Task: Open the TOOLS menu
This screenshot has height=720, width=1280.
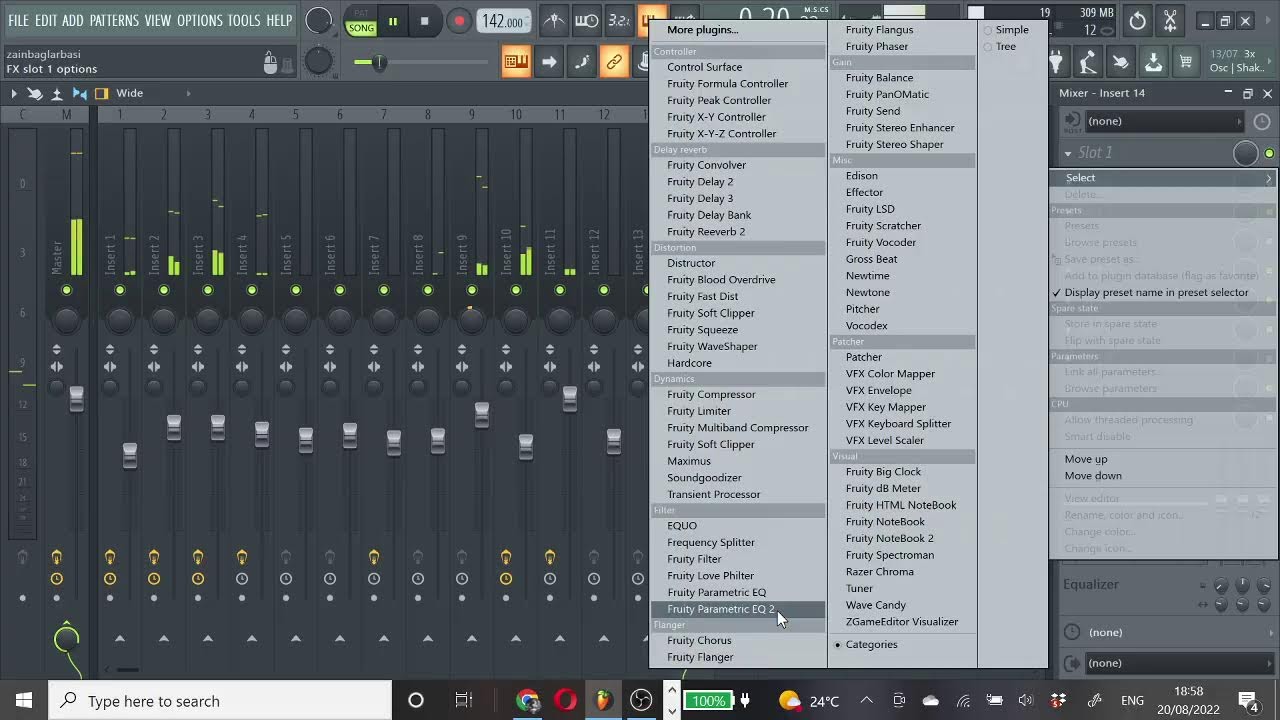Action: pyautogui.click(x=244, y=20)
